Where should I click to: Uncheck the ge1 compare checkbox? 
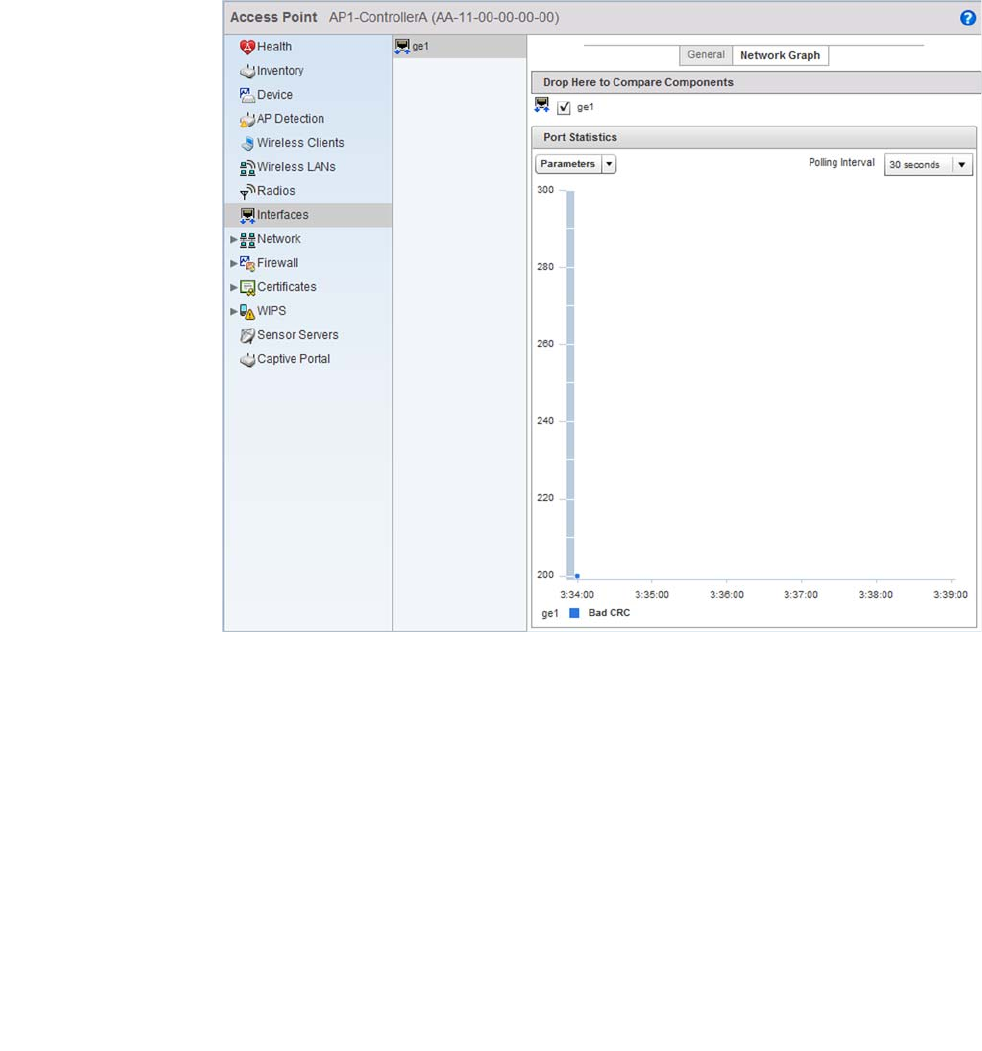pyautogui.click(x=564, y=107)
